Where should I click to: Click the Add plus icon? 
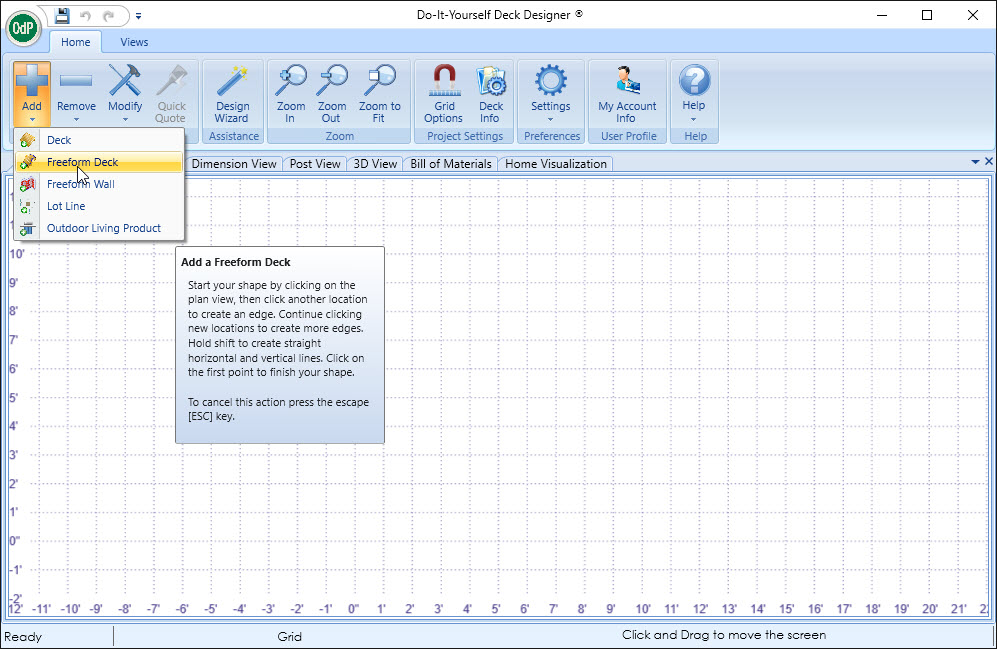click(x=32, y=80)
